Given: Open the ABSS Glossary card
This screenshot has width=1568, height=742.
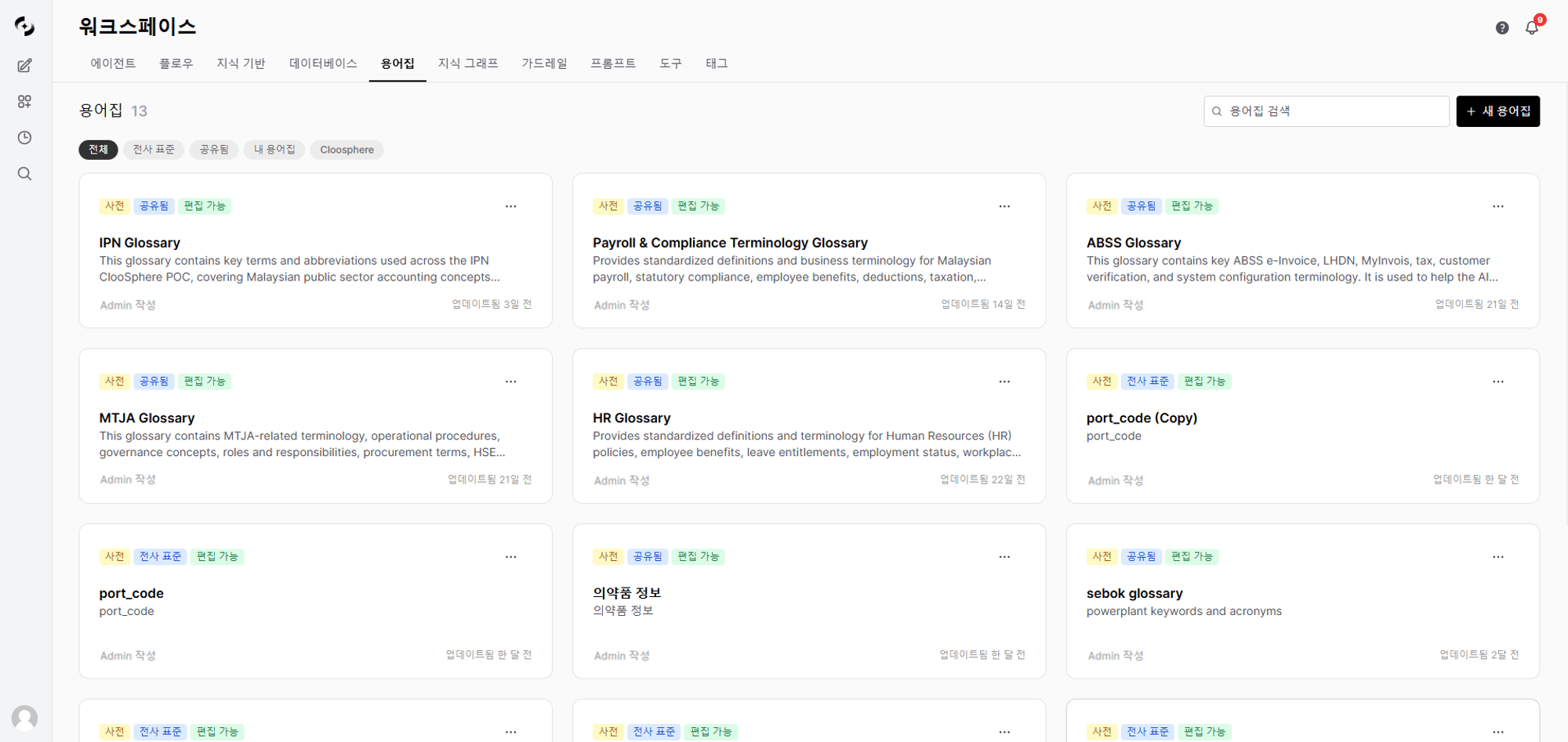Looking at the screenshot, I should pos(1303,251).
